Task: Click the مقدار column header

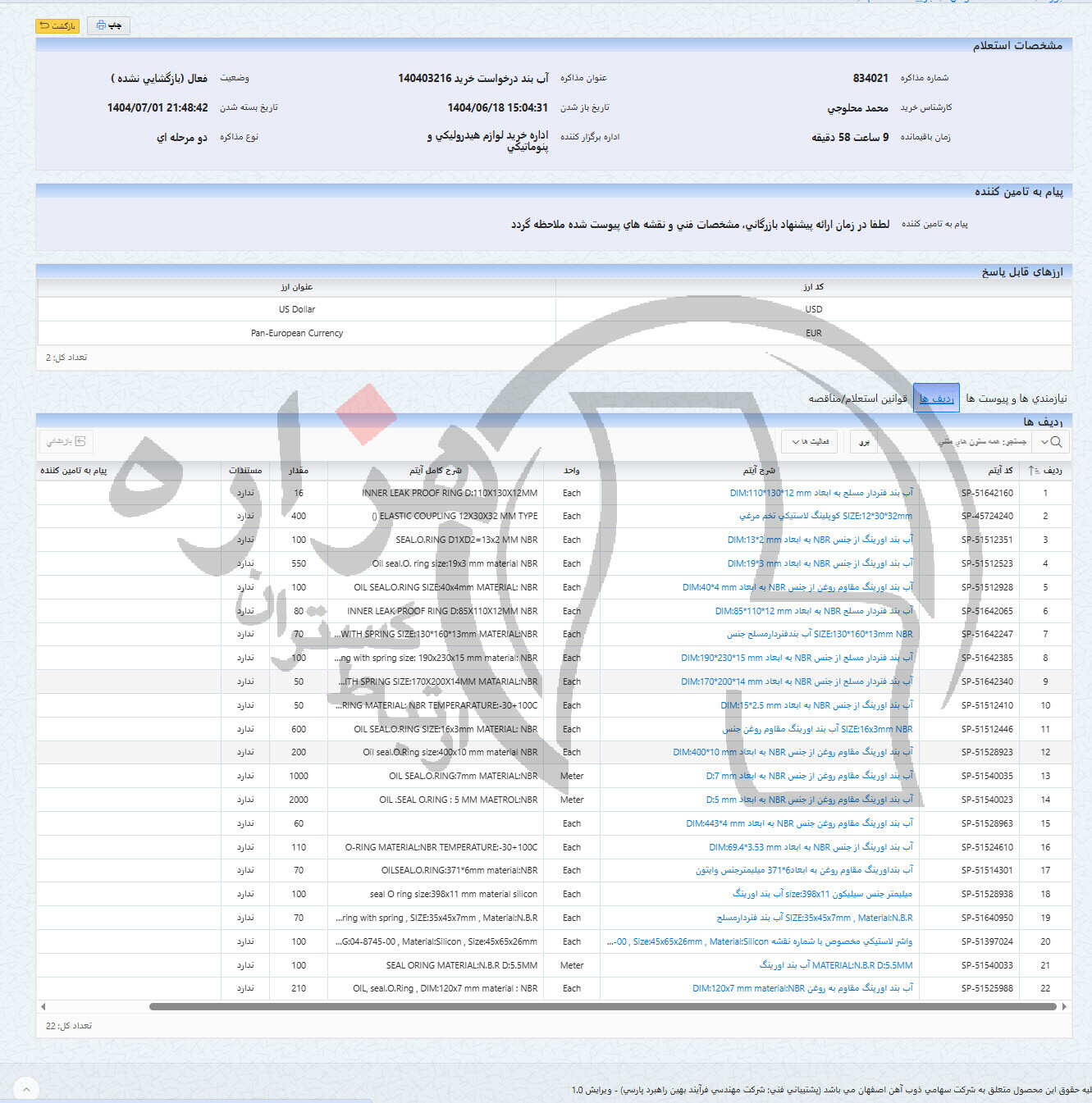Action: click(x=299, y=471)
